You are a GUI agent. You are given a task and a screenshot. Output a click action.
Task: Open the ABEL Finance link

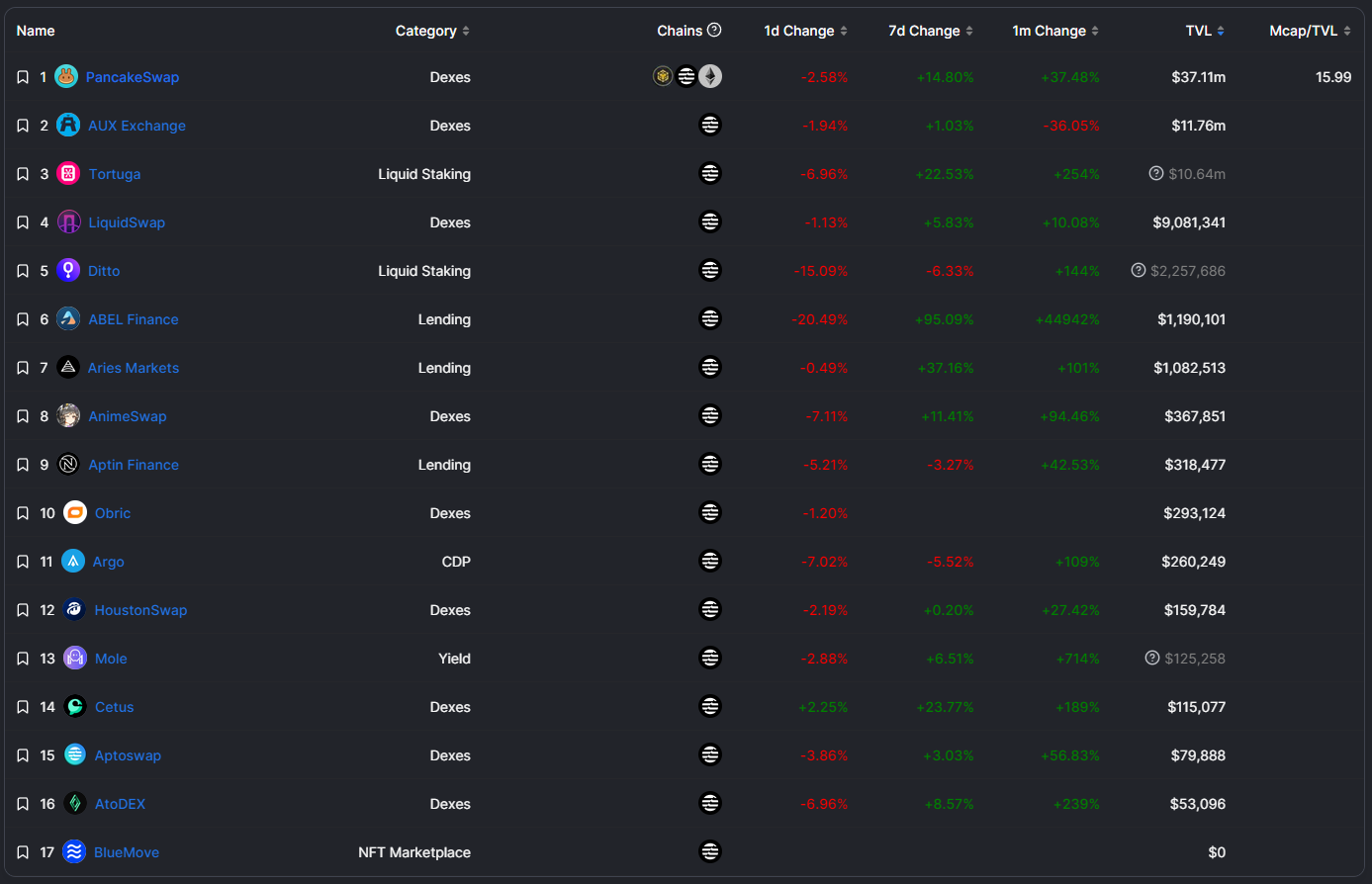134,319
